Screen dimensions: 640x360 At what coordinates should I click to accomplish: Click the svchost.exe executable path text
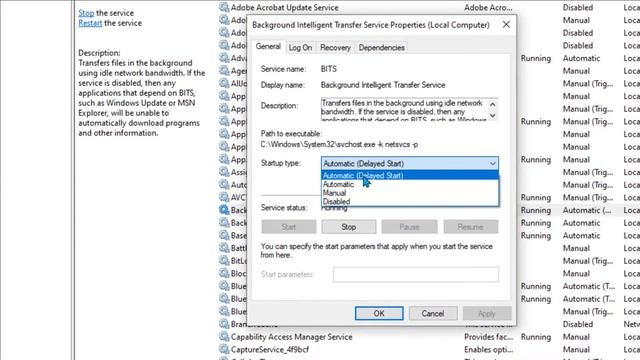pyautogui.click(x=339, y=144)
